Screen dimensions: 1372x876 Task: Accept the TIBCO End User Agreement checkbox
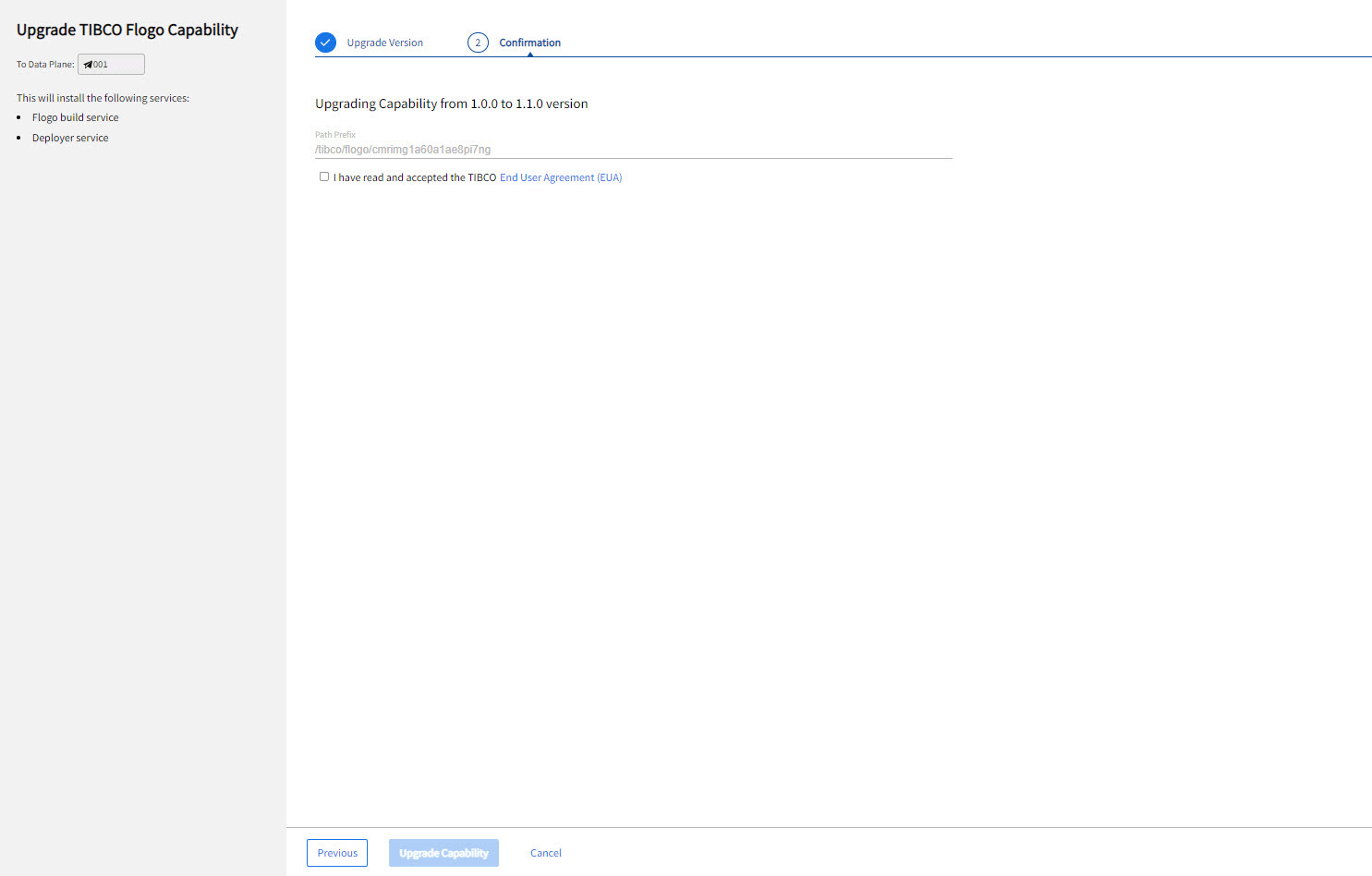[324, 176]
